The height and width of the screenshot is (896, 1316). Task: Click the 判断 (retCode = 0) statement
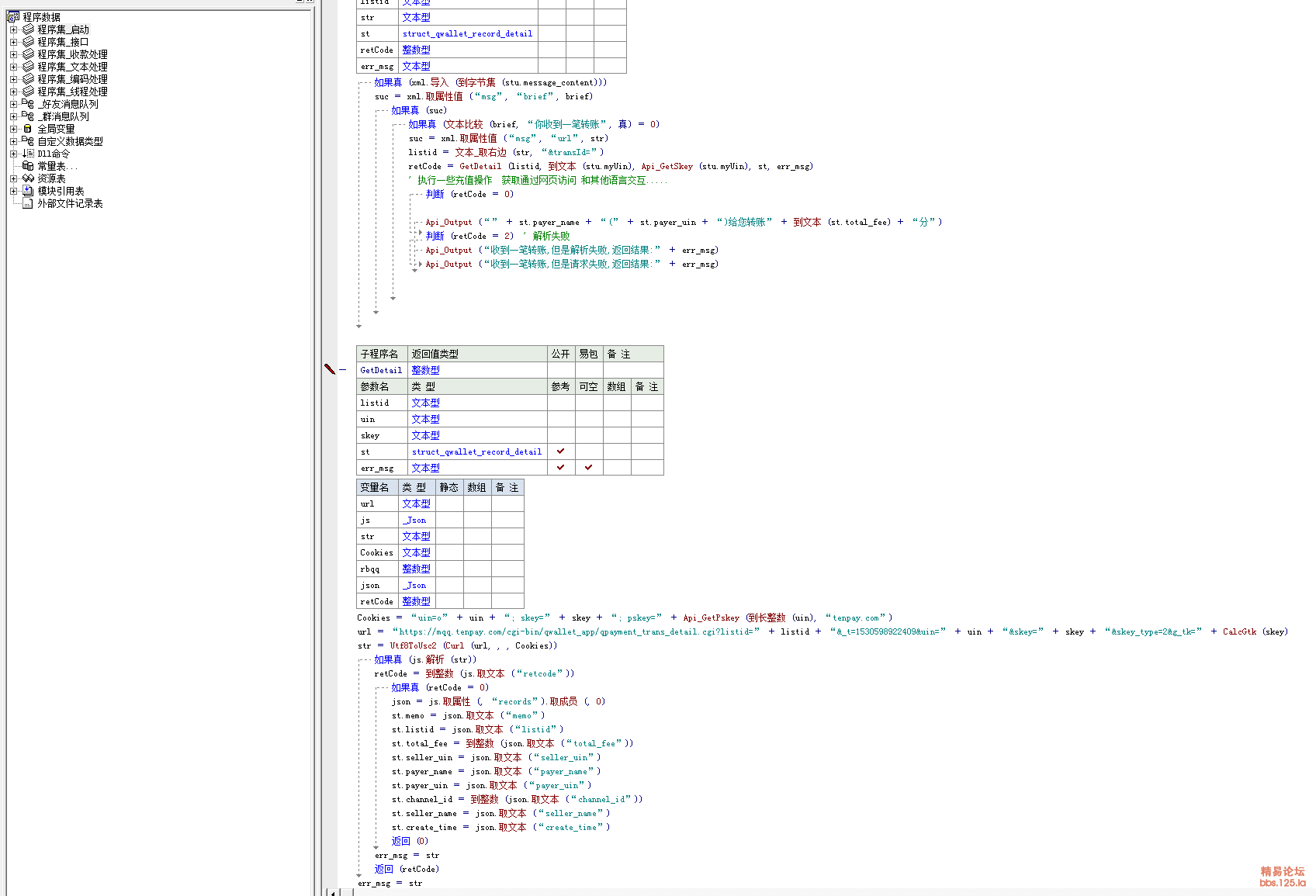(469, 194)
